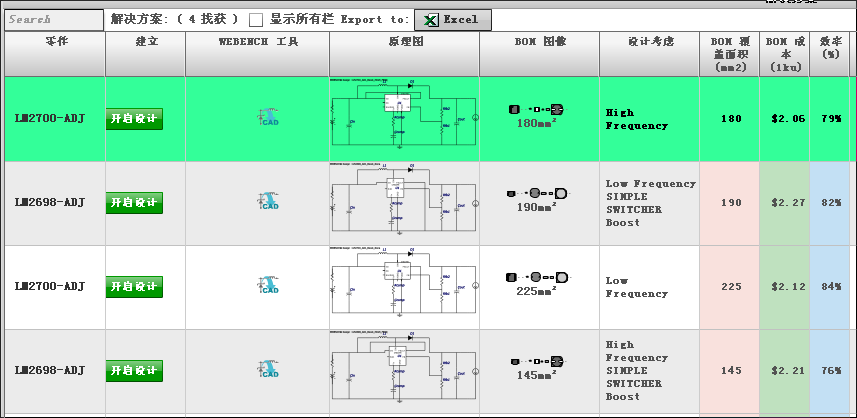Sort by BOM 覆盖面积 (mm2) header
857x418 pixels.
[x=729, y=54]
